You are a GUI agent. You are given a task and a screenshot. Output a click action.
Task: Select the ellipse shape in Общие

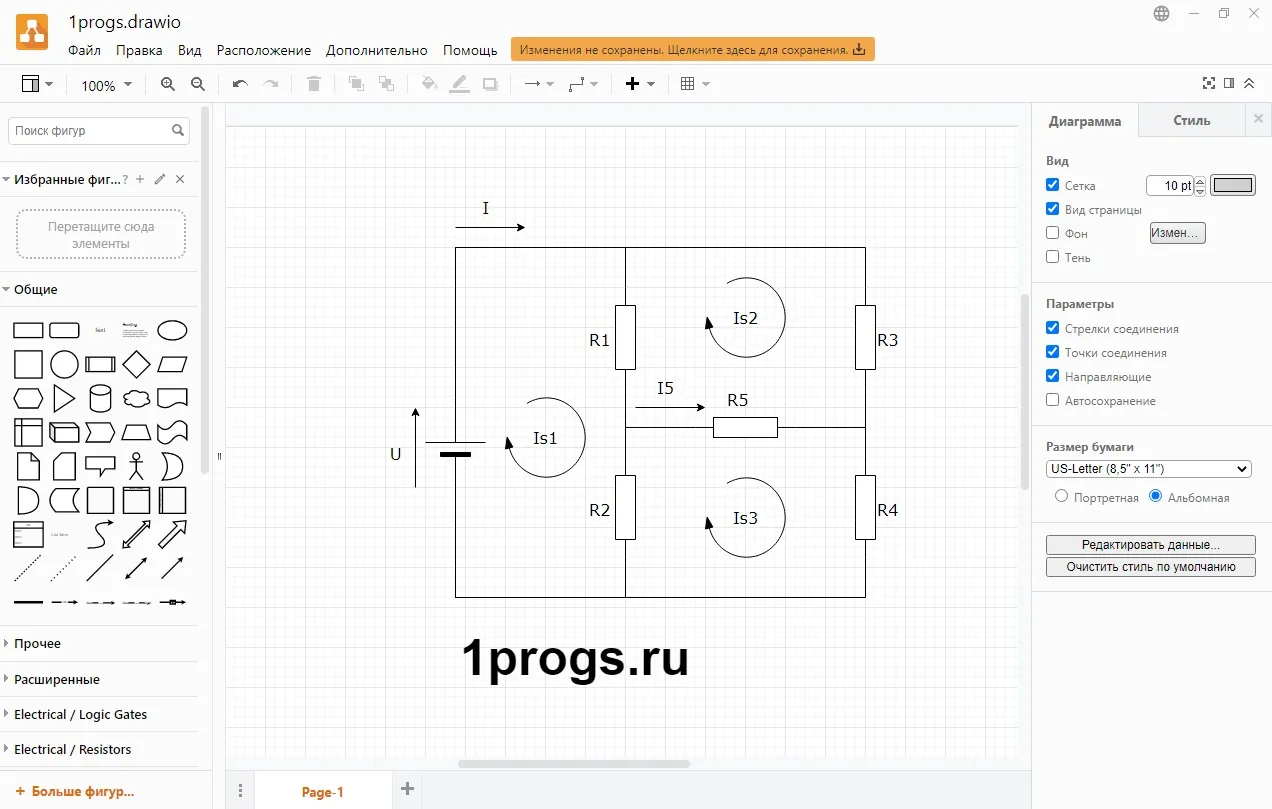[173, 331]
